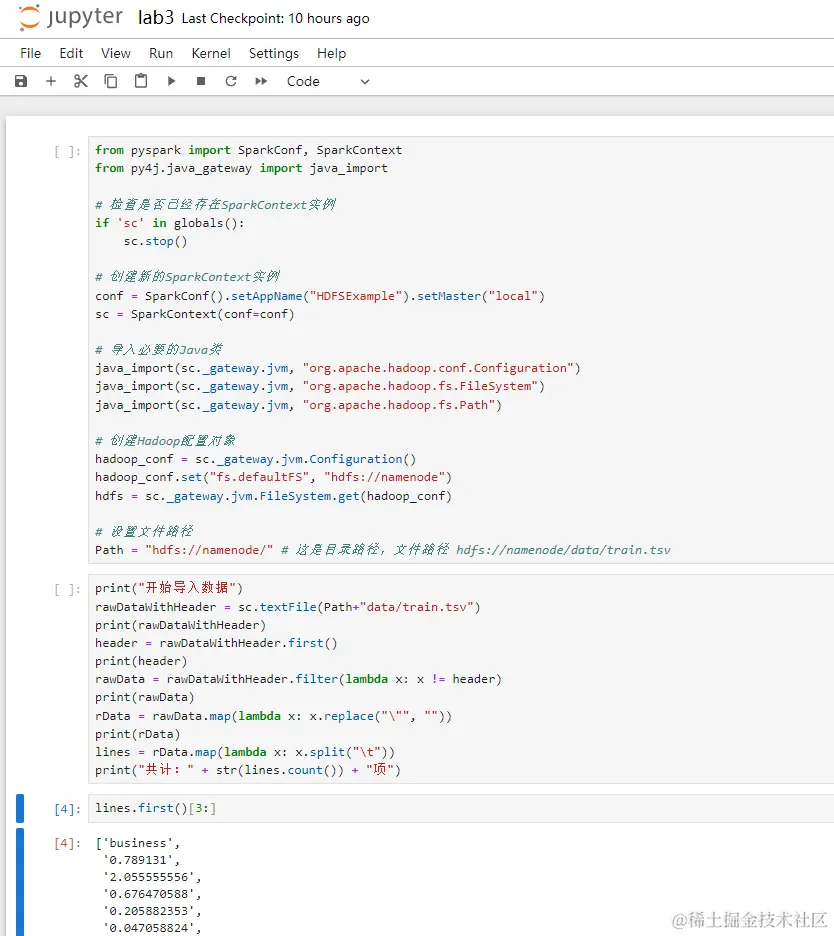Viewport: 834px width, 936px height.
Task: Open the Edit menu
Action: click(x=71, y=53)
